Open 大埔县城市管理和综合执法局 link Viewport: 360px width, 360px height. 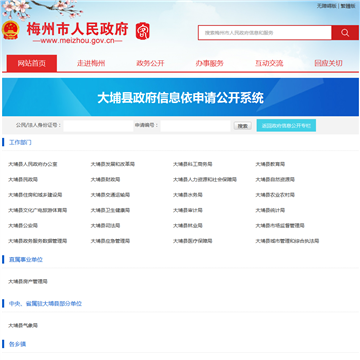(x=287, y=241)
